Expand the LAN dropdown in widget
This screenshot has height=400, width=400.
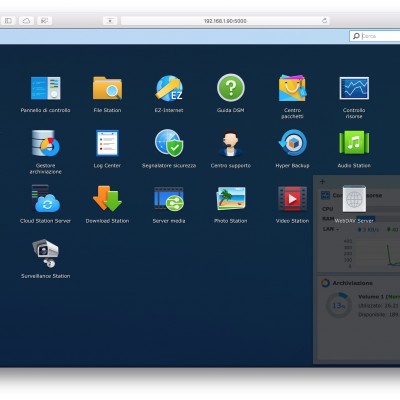click(330, 229)
